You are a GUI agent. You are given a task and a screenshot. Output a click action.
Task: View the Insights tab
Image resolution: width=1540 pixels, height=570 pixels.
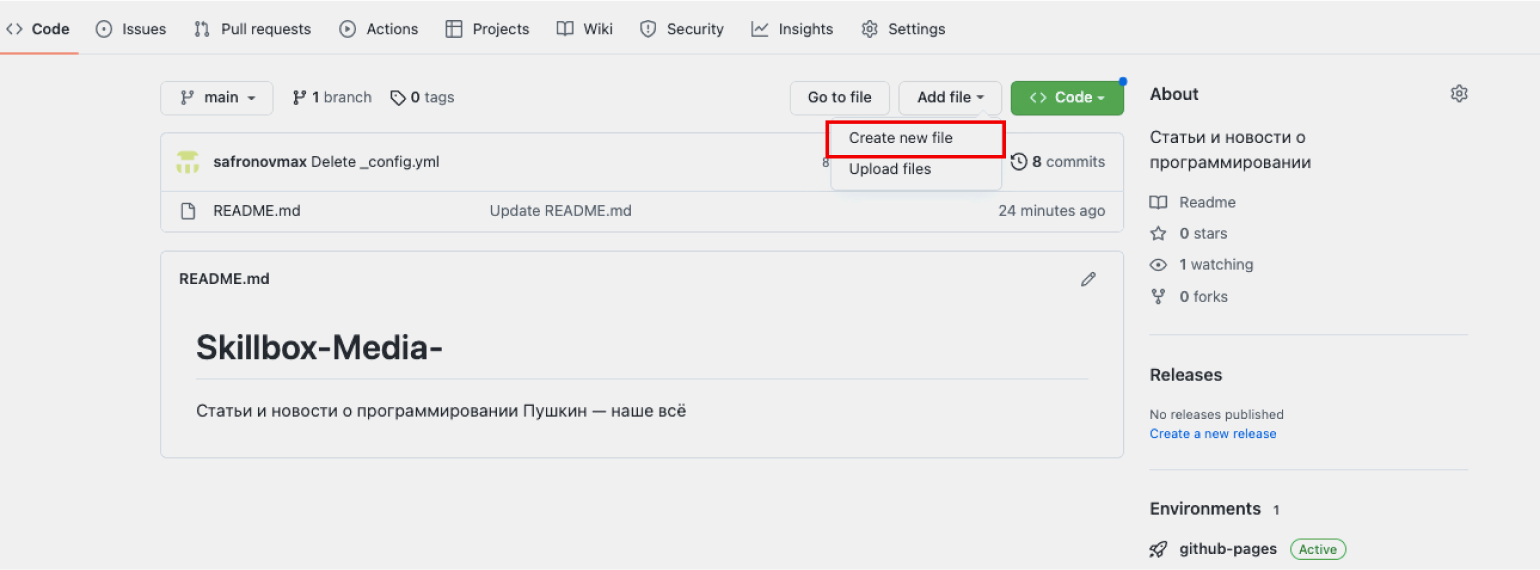[792, 29]
